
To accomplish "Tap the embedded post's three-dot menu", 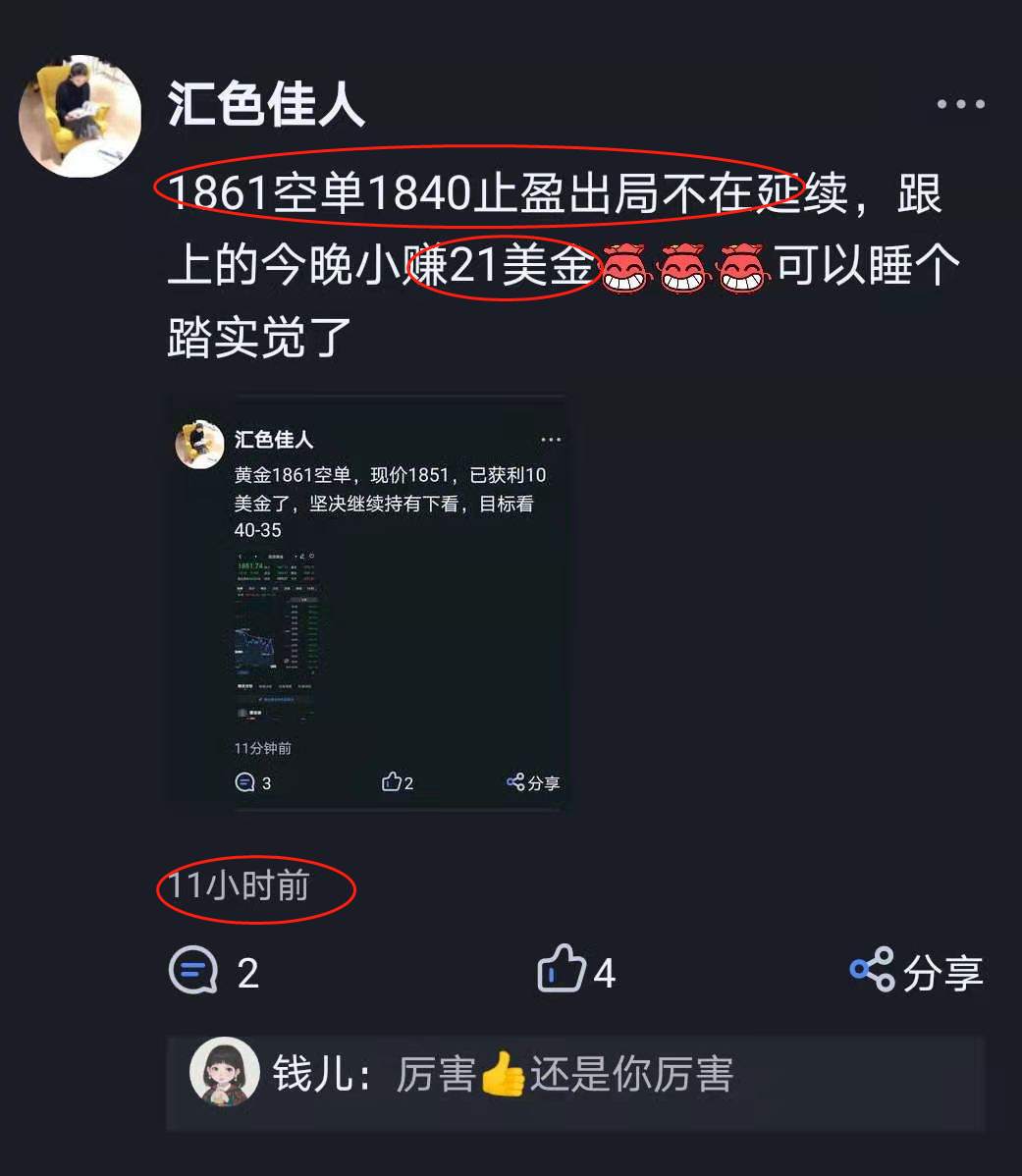I will click(551, 440).
